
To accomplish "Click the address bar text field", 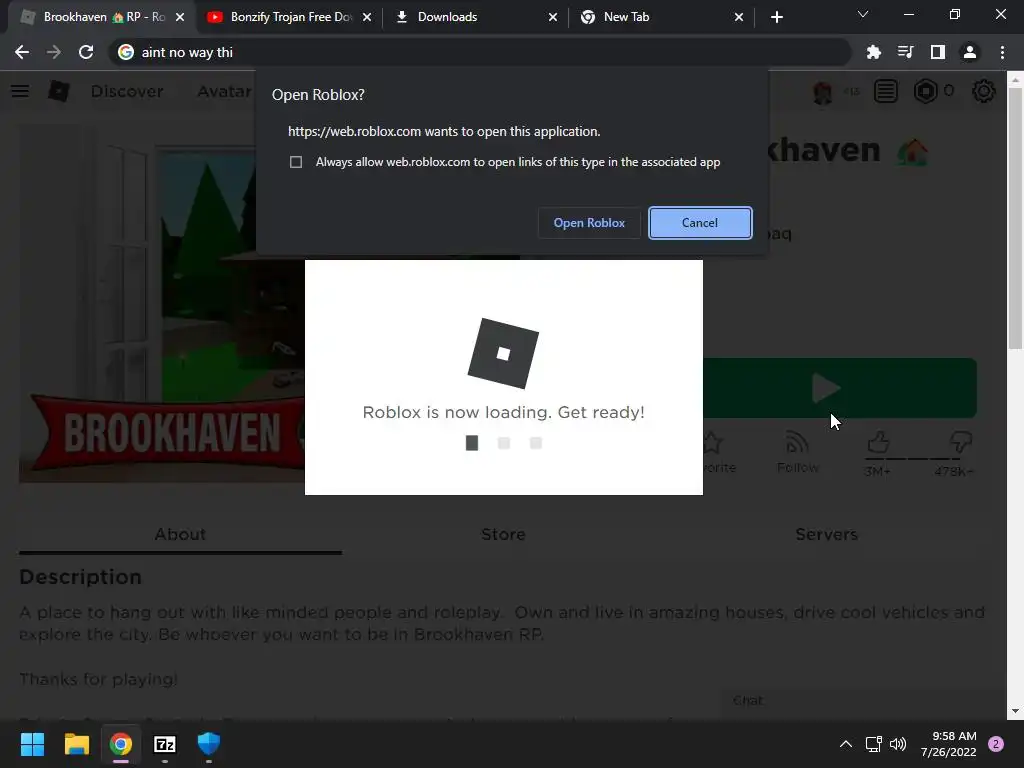I will click(x=480, y=52).
